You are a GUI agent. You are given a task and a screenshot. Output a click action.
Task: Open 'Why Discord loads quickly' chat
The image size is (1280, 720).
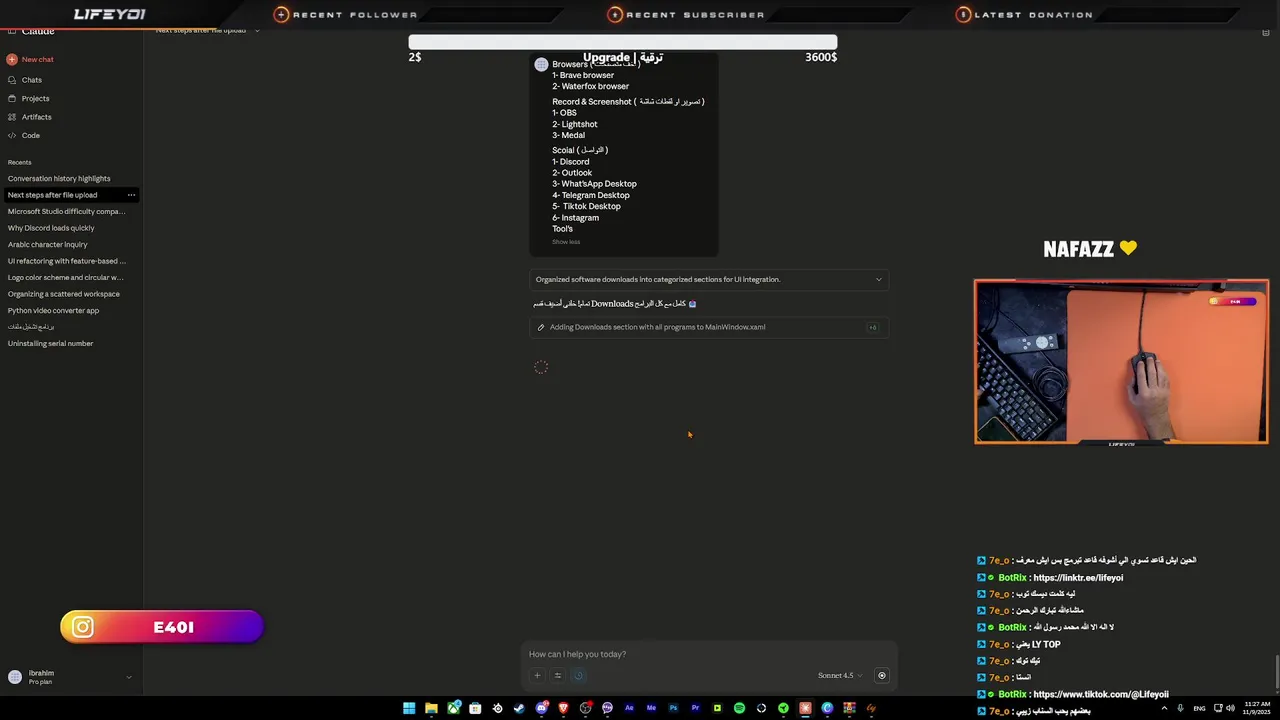51,228
